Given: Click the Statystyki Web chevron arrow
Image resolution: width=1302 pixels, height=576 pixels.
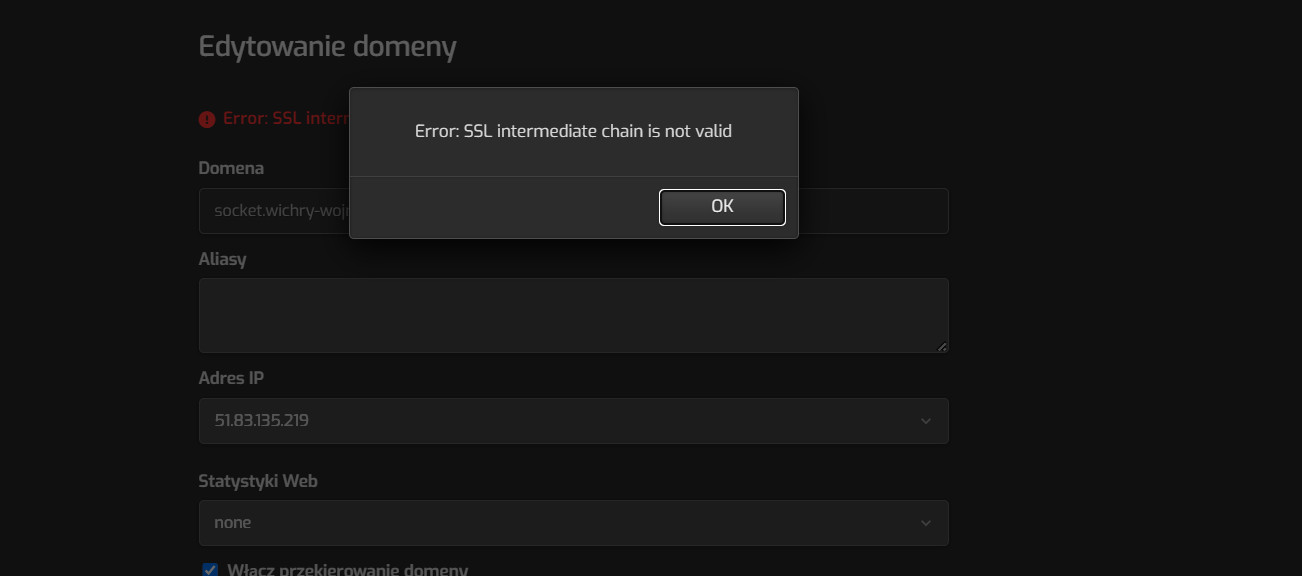Looking at the screenshot, I should pos(925,523).
